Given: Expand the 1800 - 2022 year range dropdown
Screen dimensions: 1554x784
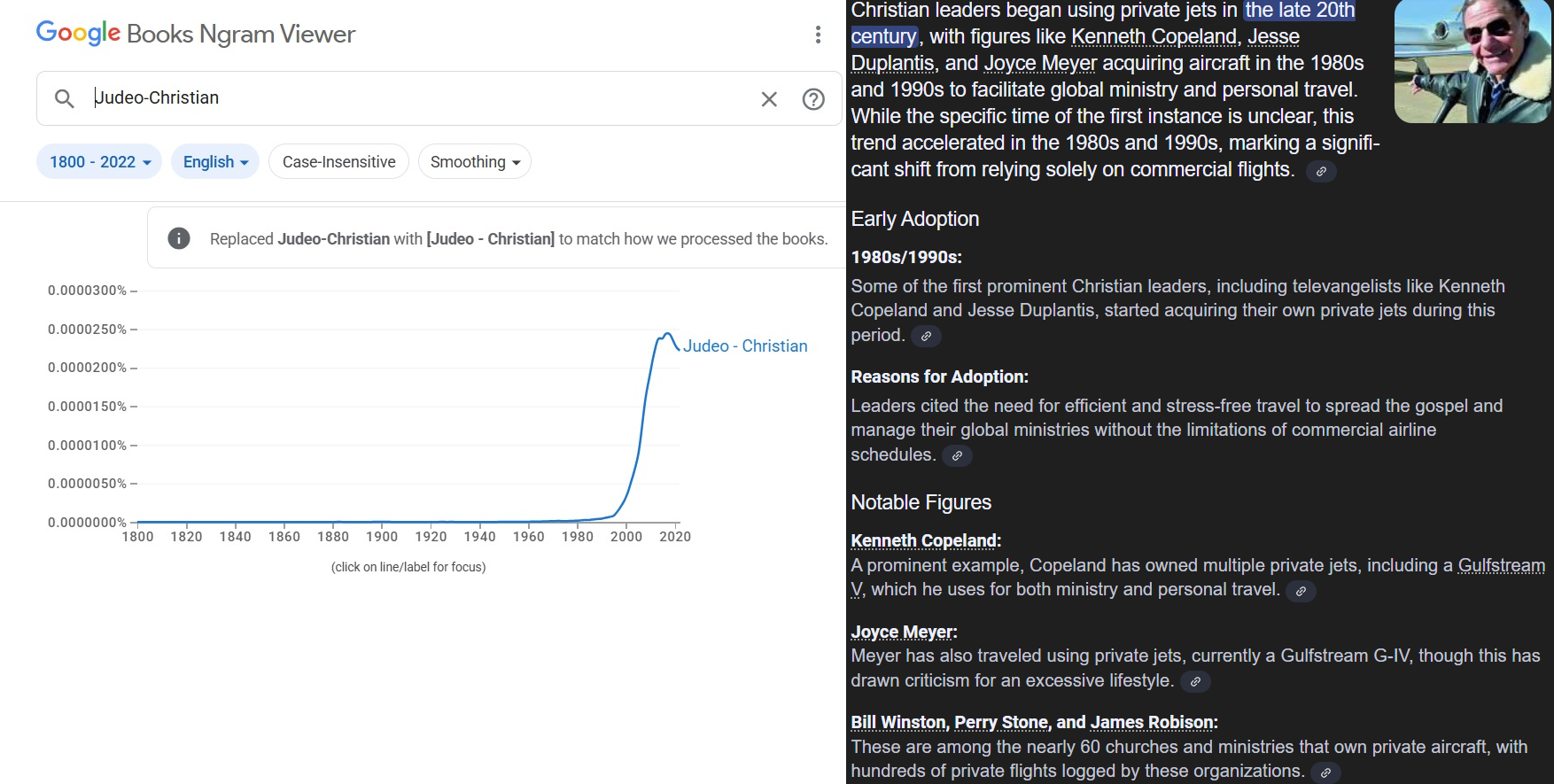Looking at the screenshot, I should 99,162.
